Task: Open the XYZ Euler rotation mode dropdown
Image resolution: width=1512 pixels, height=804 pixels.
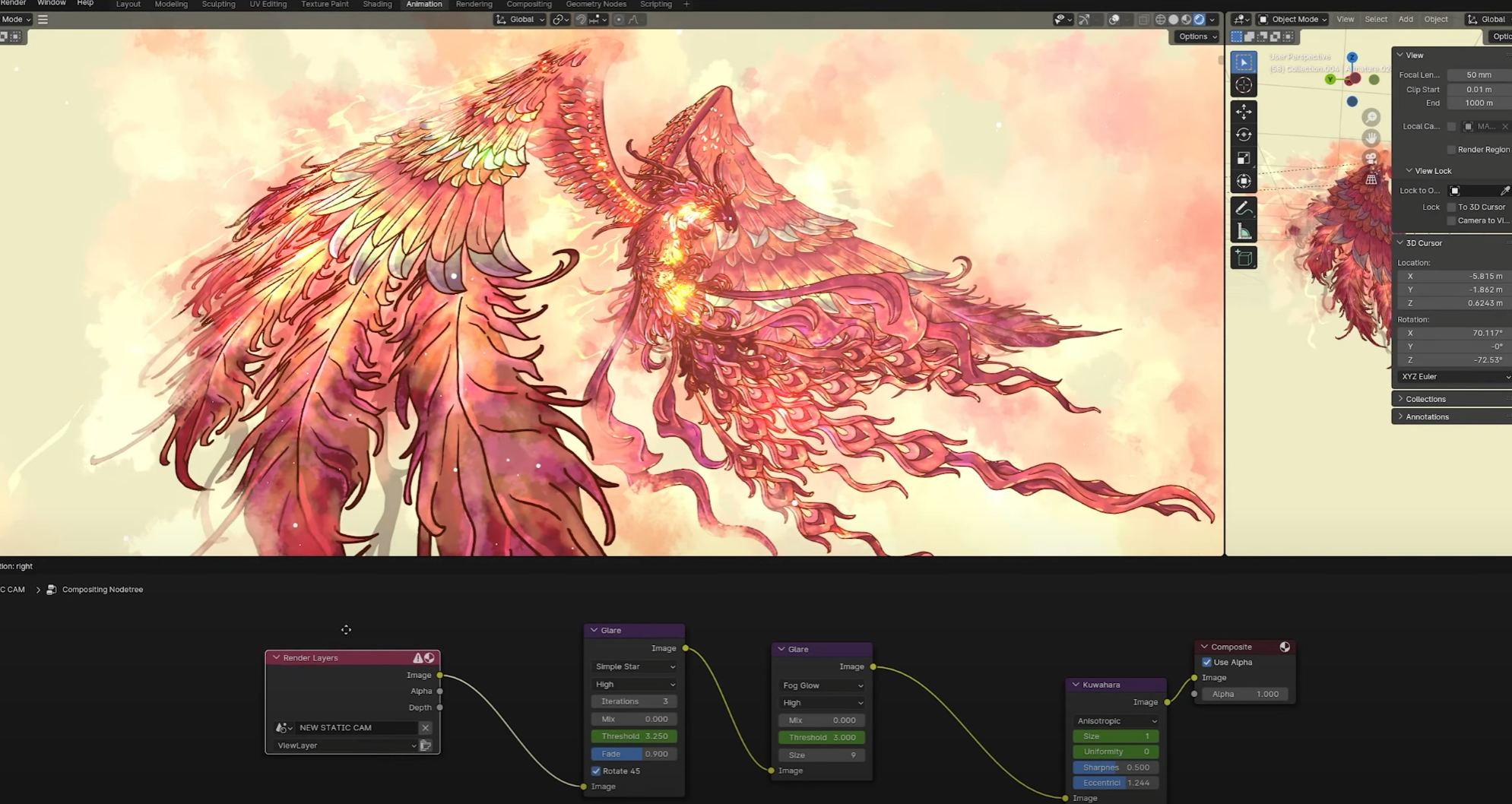Action: point(1454,377)
